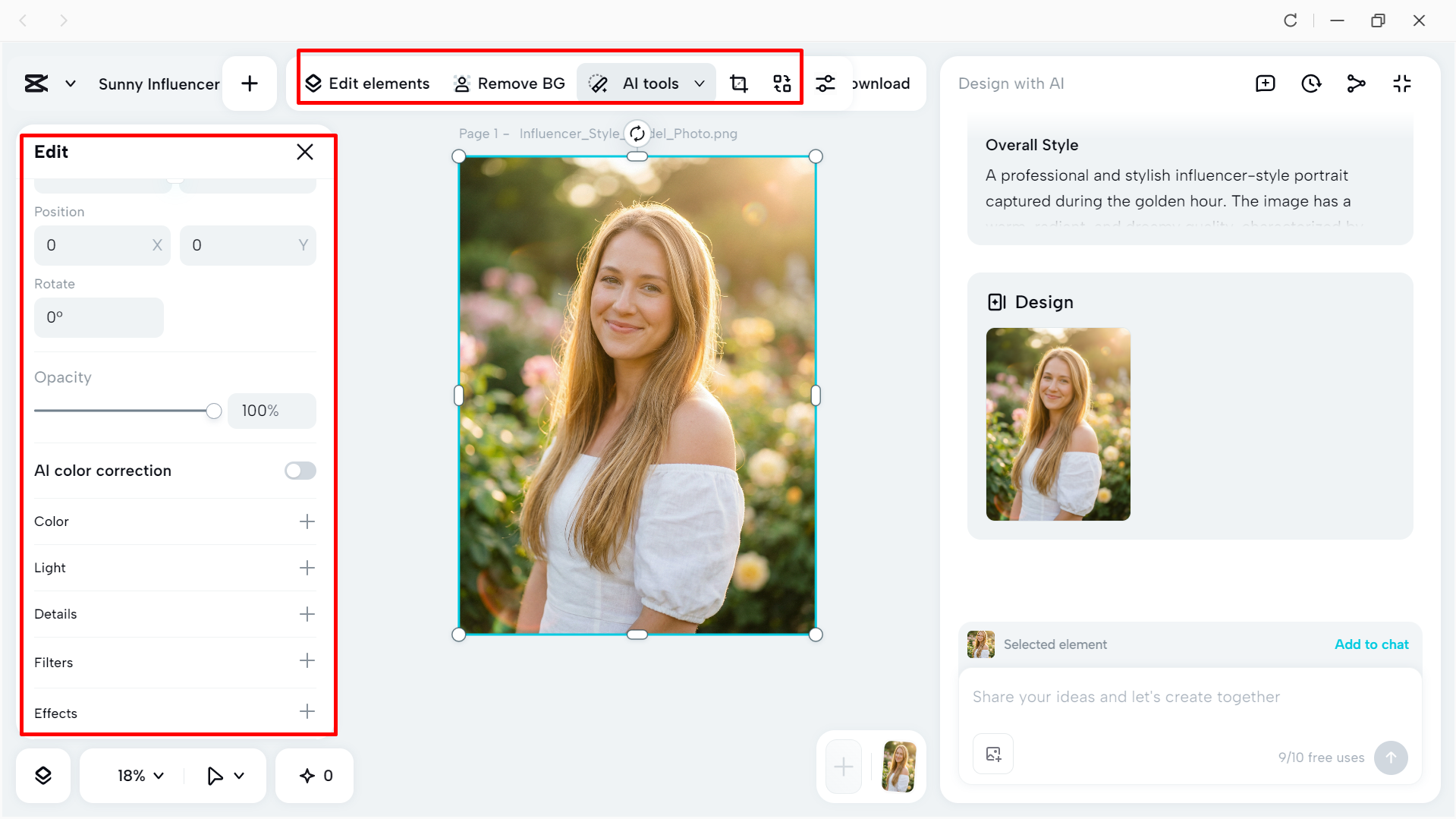1456x819 pixels.
Task: Collapse the Design with AI panel
Action: (x=1401, y=83)
